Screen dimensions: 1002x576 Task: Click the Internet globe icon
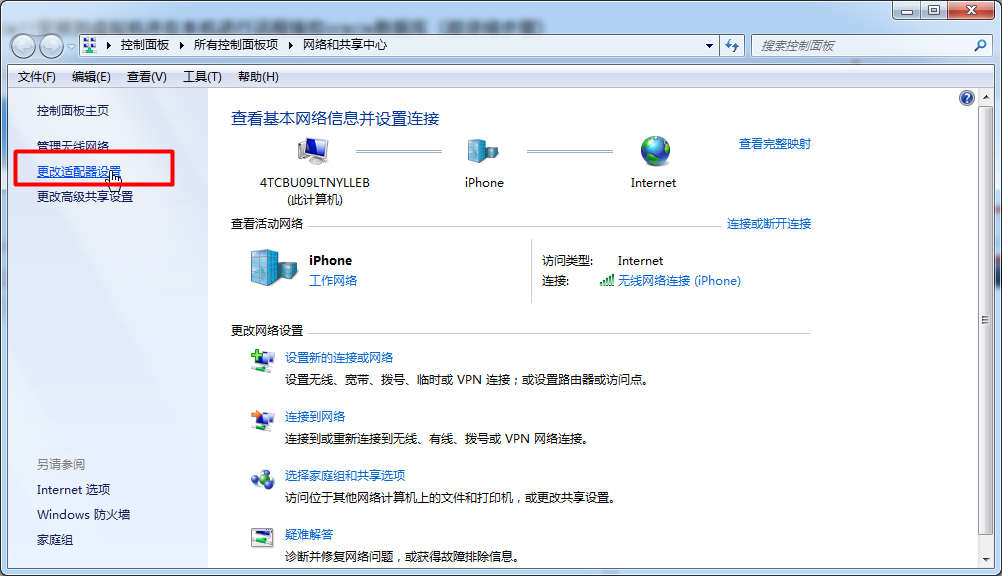point(655,152)
